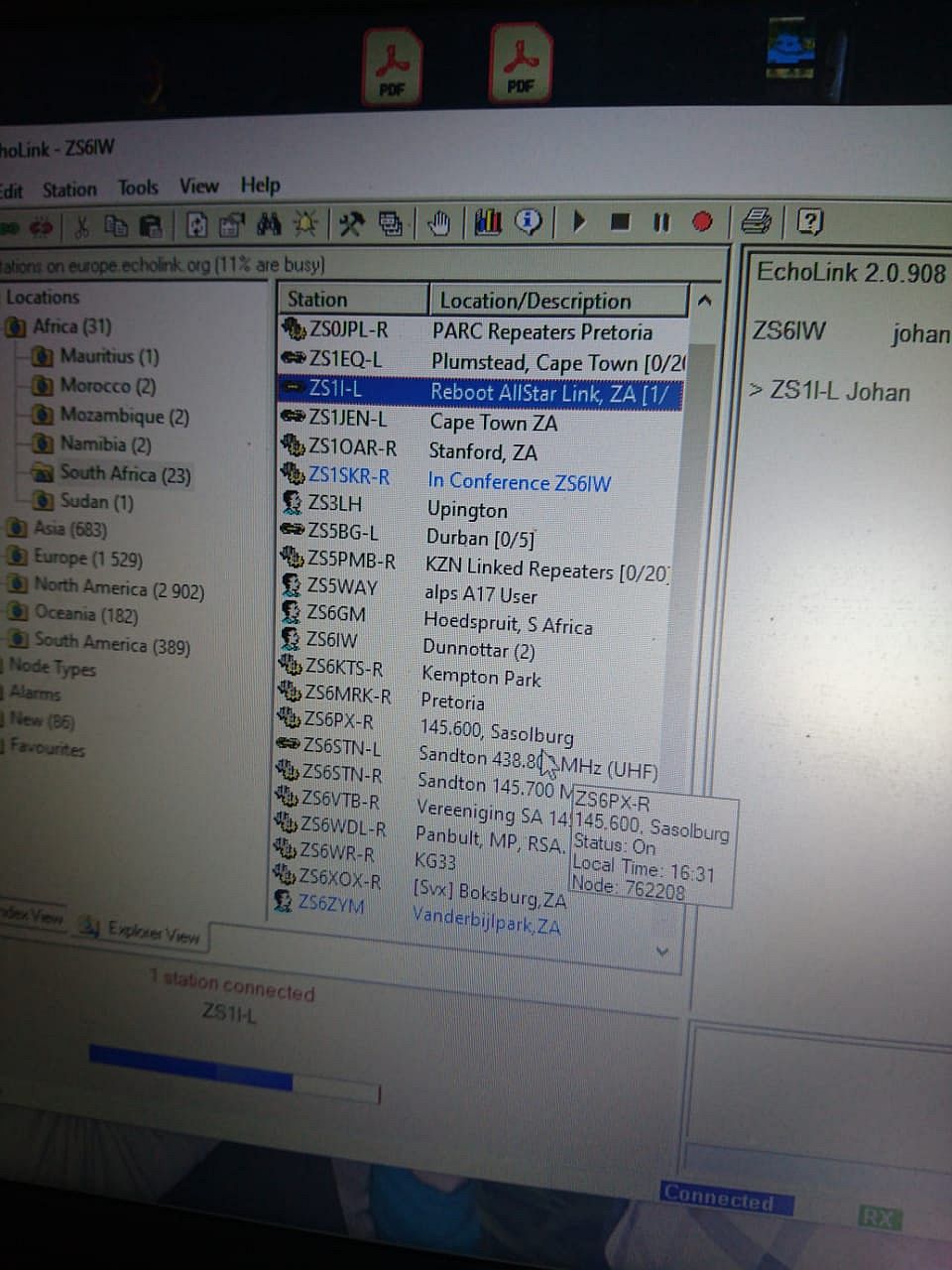Open the Tools menu
This screenshot has height=1270, width=952.
(138, 188)
